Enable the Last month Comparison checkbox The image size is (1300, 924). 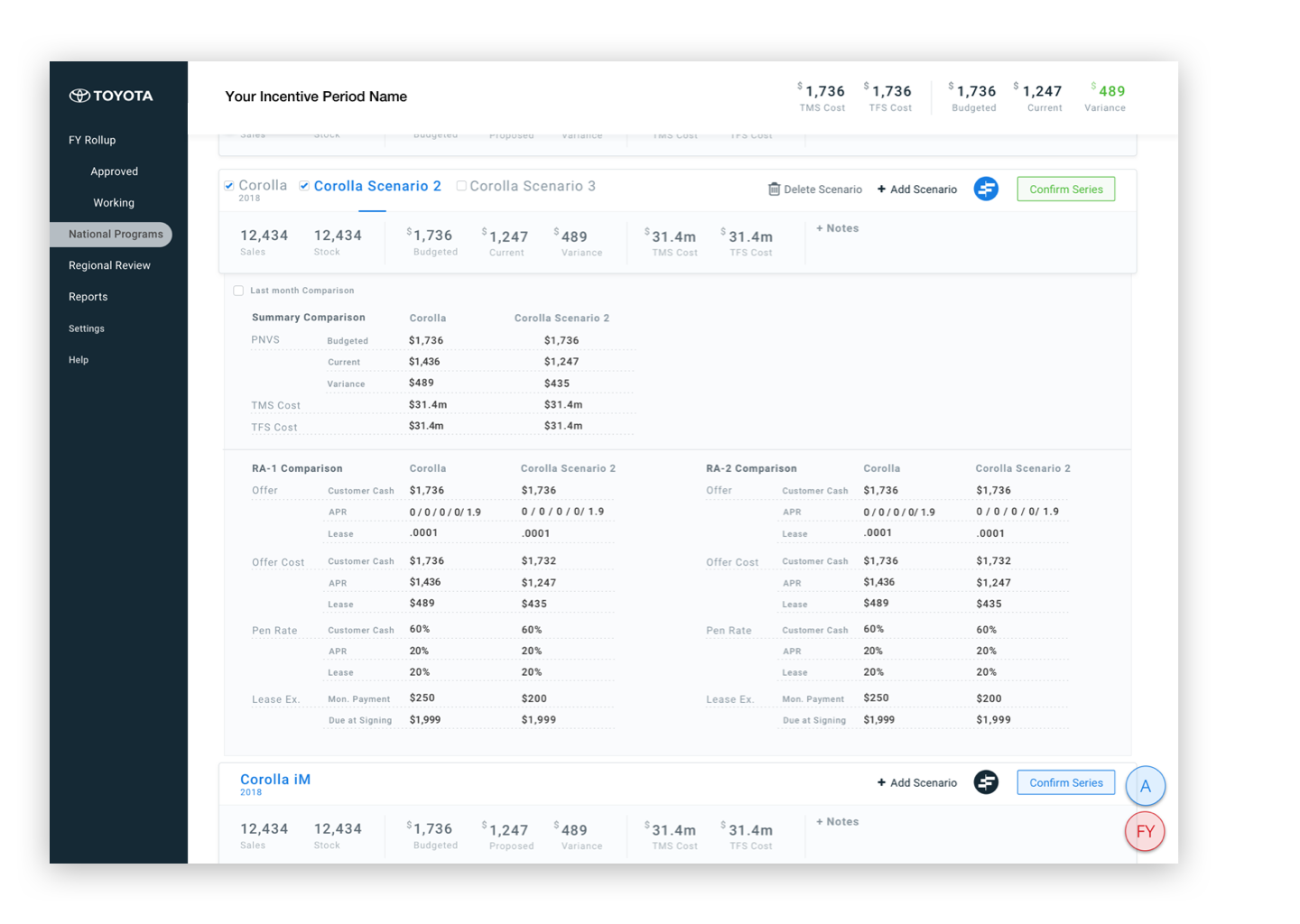(x=238, y=291)
